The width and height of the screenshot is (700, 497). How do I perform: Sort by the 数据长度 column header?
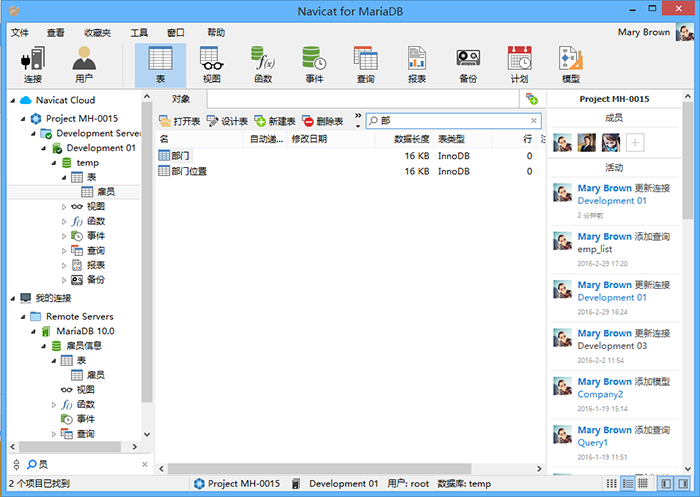404,139
